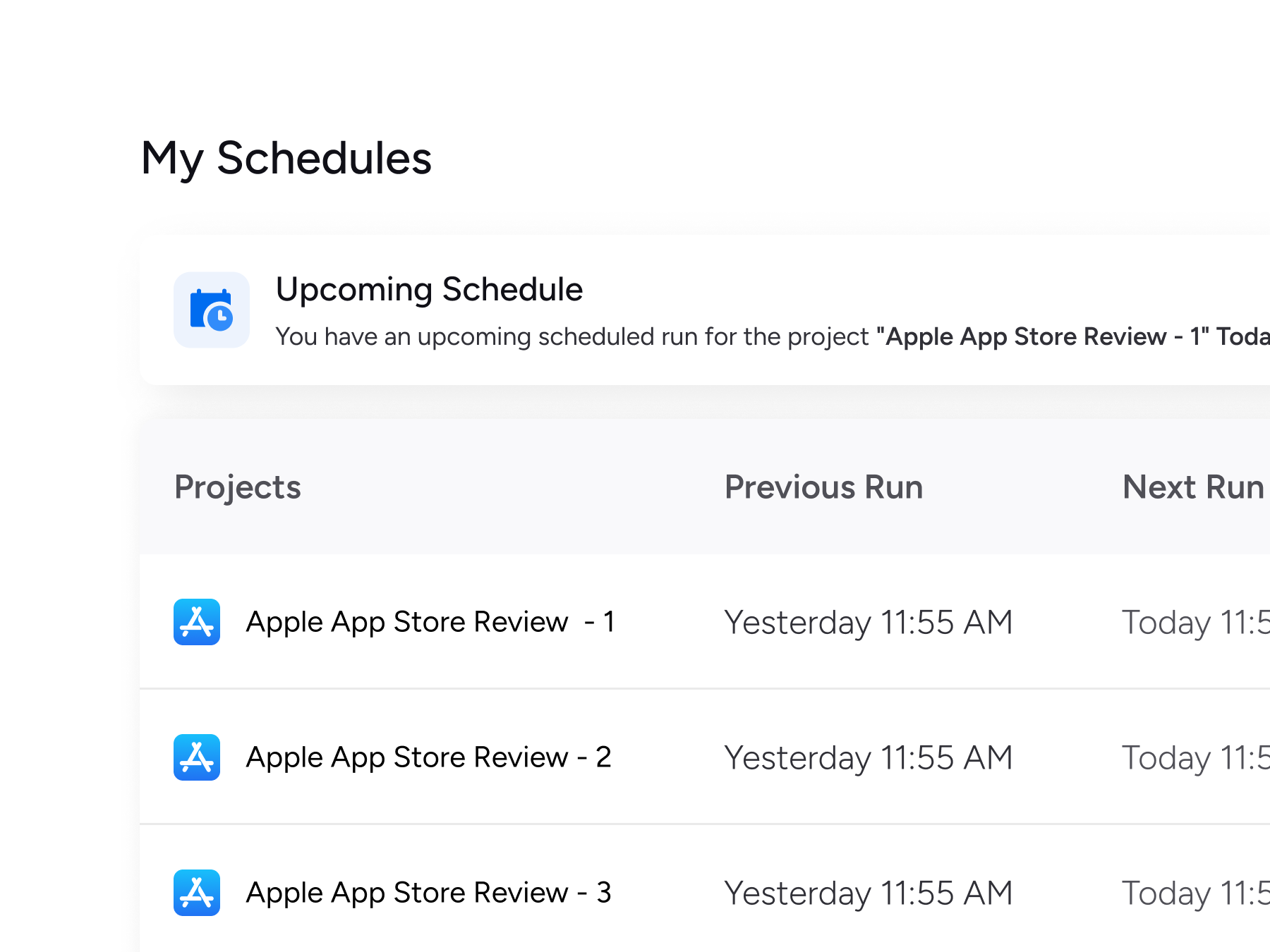Click the next run time for Review - 1
The width and height of the screenshot is (1270, 952).
(x=1195, y=623)
